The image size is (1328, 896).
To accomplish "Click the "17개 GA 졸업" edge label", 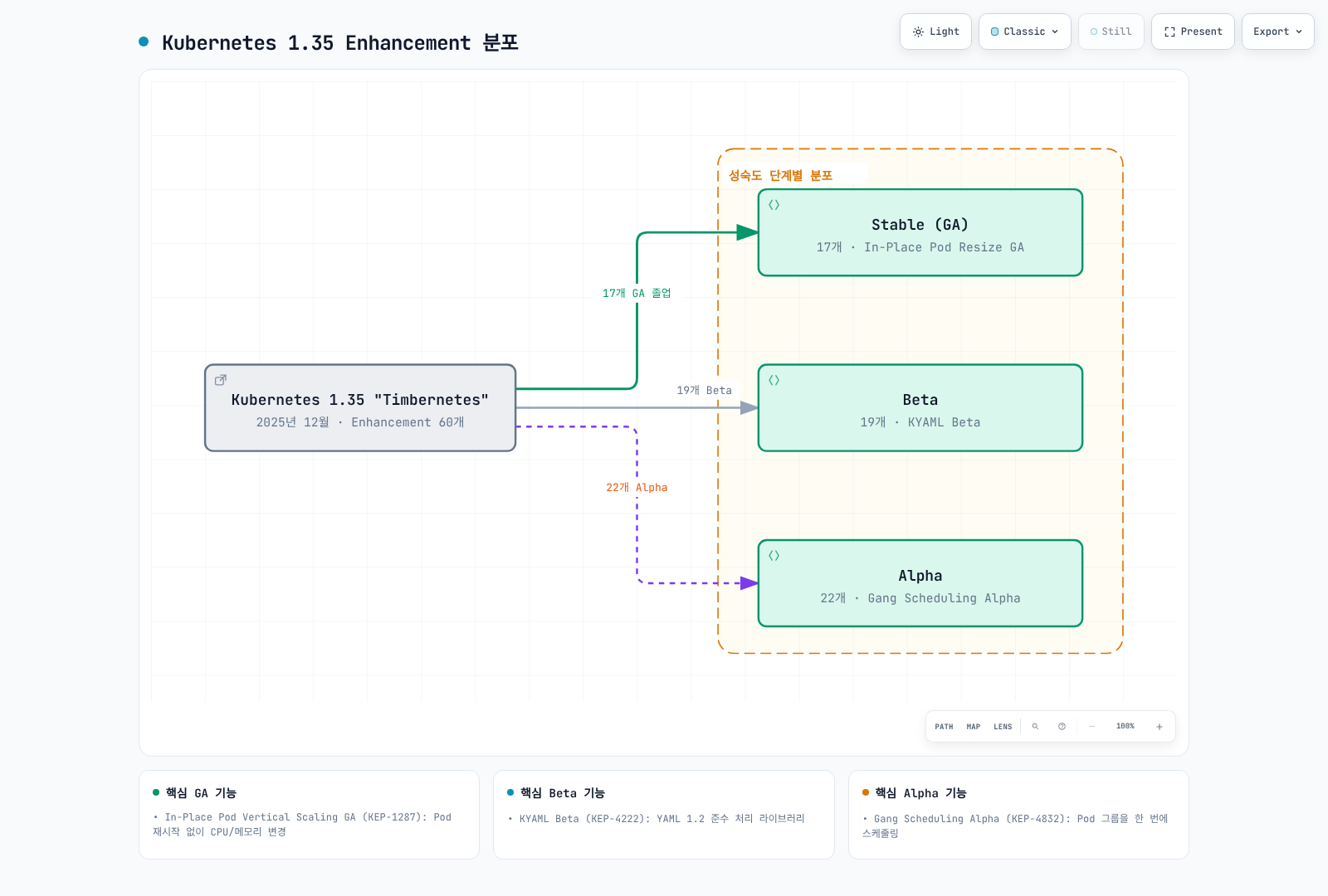I will coord(637,293).
